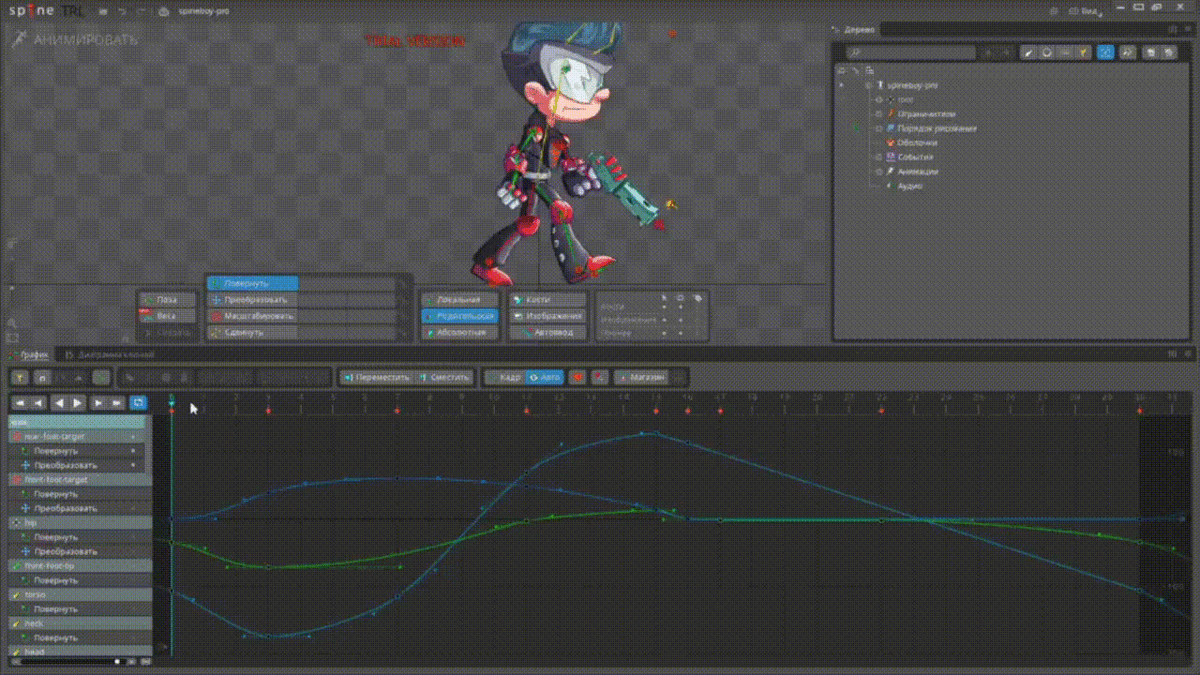1200x675 pixels.
Task: Select front-foot-tip row in graph list
Action: coord(80,565)
